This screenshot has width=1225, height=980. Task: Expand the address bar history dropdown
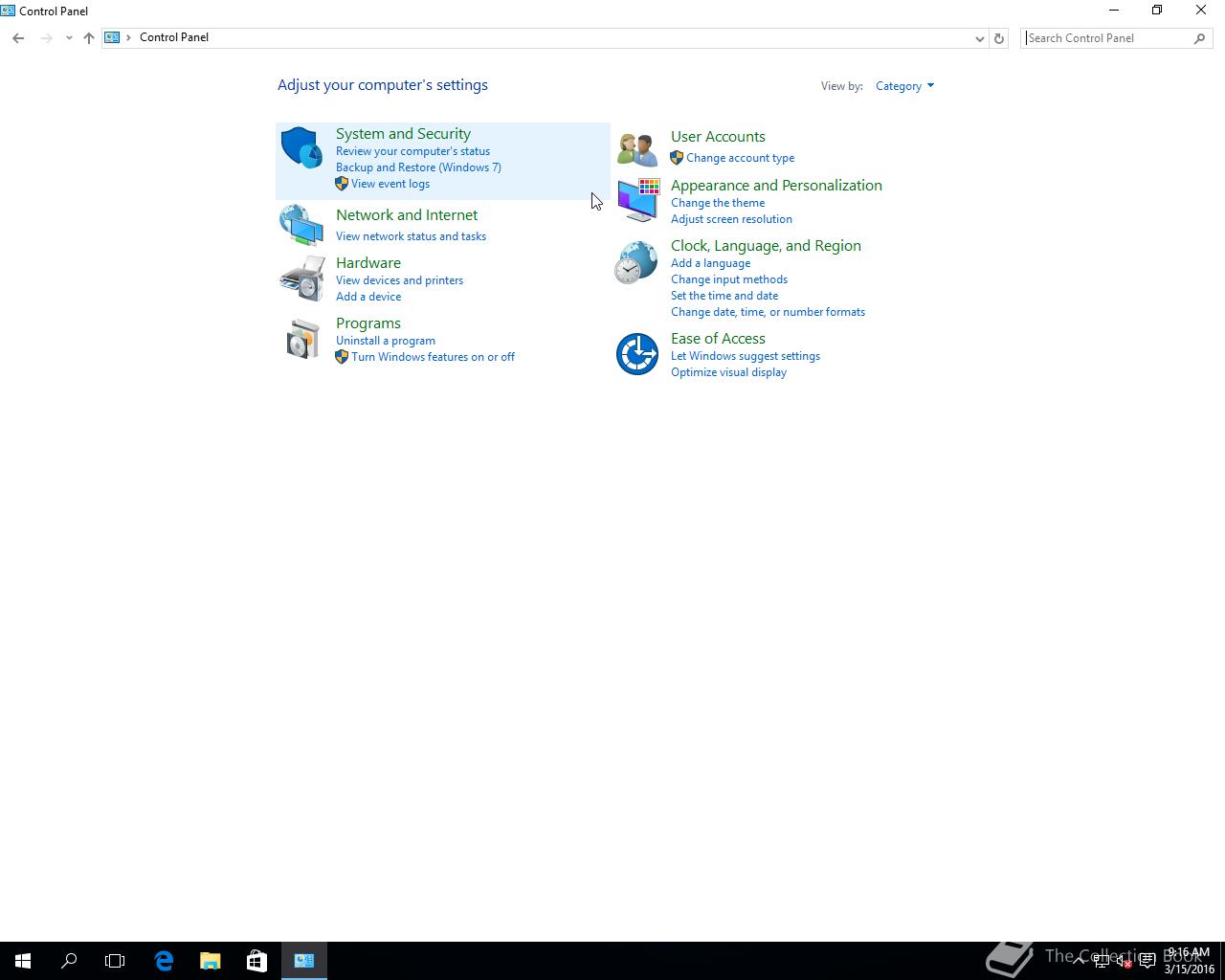coord(979,38)
